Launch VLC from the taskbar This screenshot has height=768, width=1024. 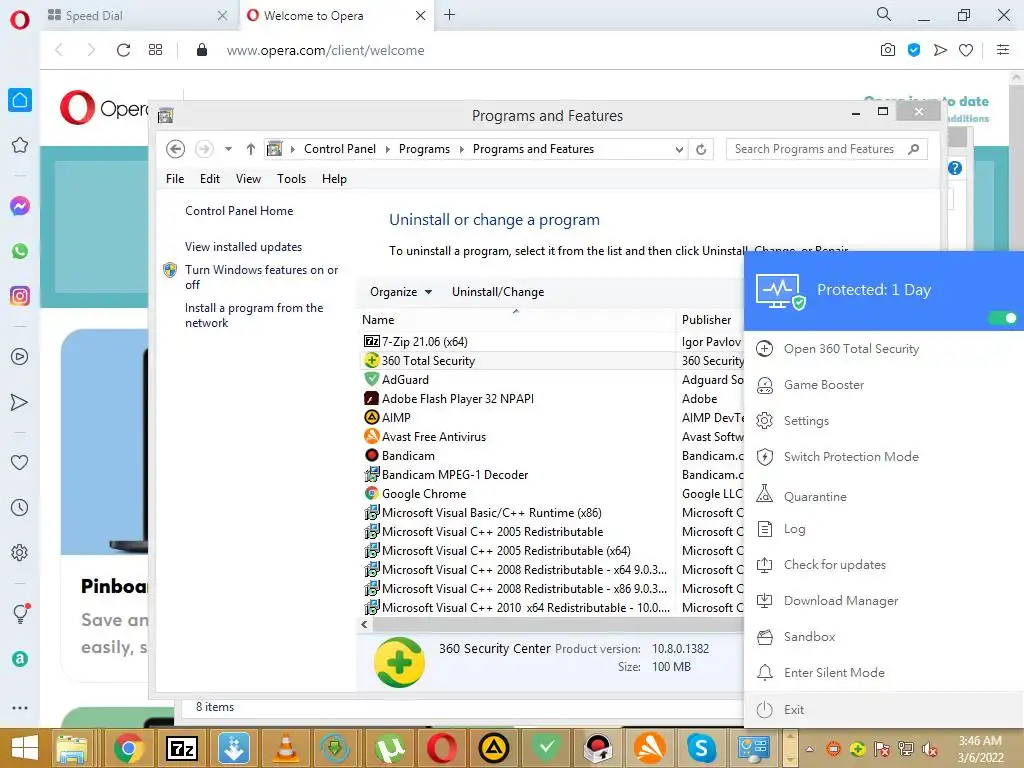(285, 748)
